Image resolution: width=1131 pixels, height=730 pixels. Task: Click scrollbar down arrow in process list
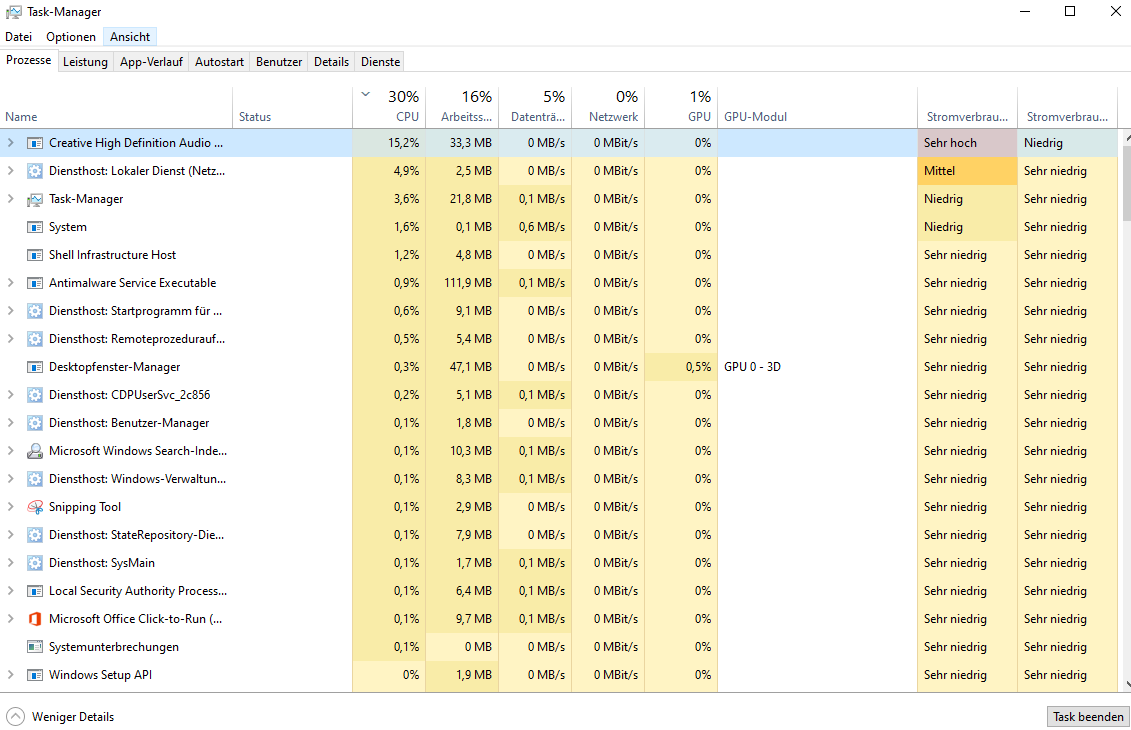tap(1125, 685)
